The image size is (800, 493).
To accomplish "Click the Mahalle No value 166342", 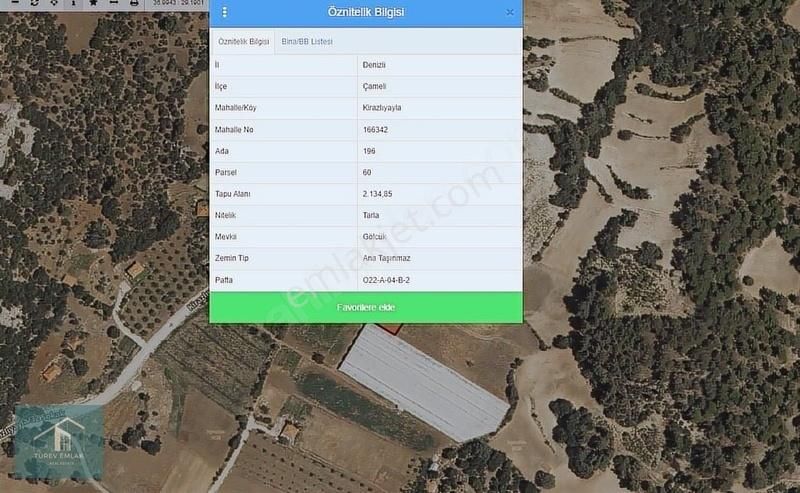I will [375, 130].
